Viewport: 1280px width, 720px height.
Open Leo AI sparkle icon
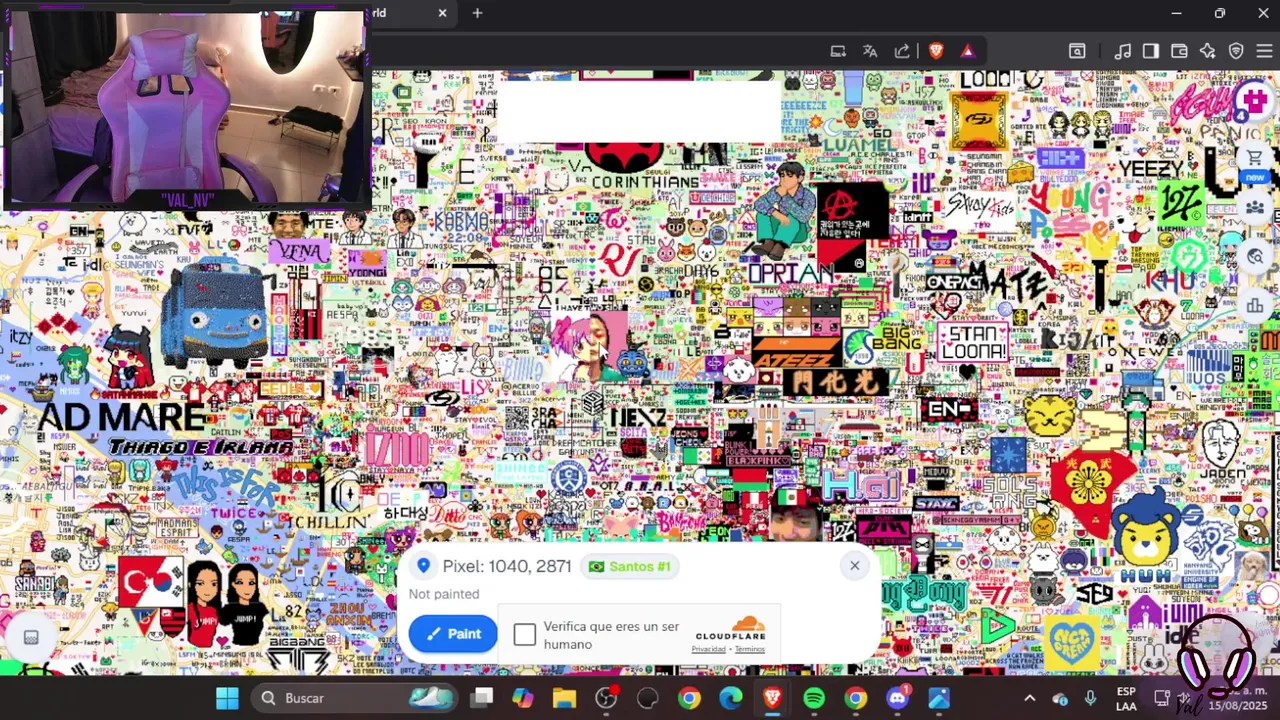(x=1207, y=51)
